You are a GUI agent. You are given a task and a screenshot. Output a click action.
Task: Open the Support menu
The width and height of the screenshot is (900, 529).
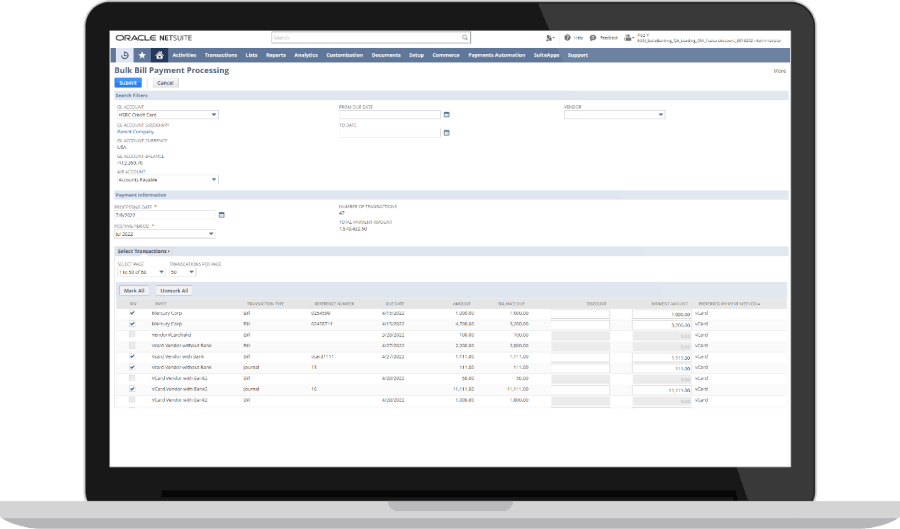(x=578, y=55)
